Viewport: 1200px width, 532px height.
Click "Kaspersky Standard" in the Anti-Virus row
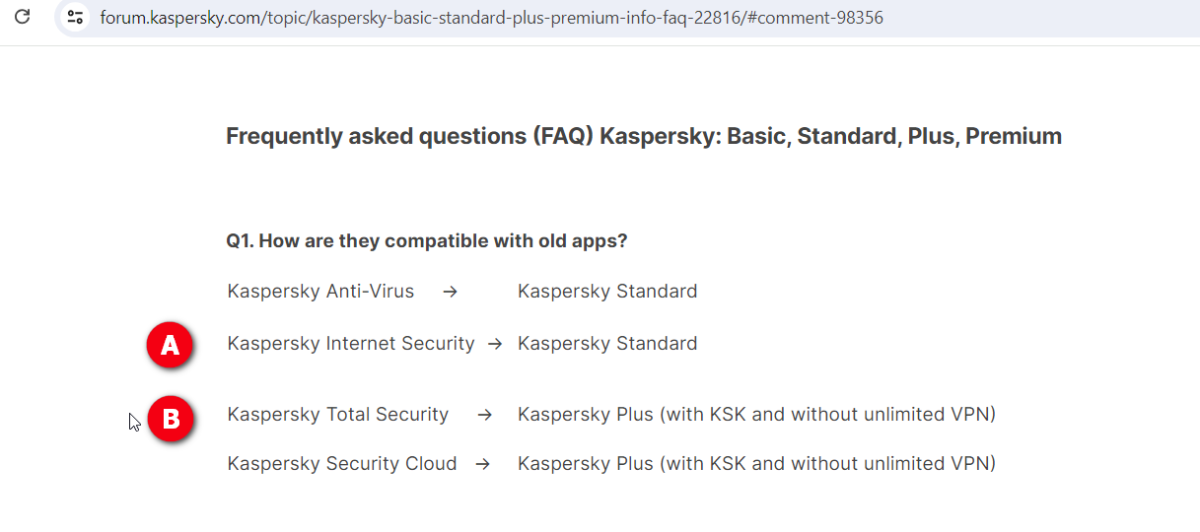607,292
